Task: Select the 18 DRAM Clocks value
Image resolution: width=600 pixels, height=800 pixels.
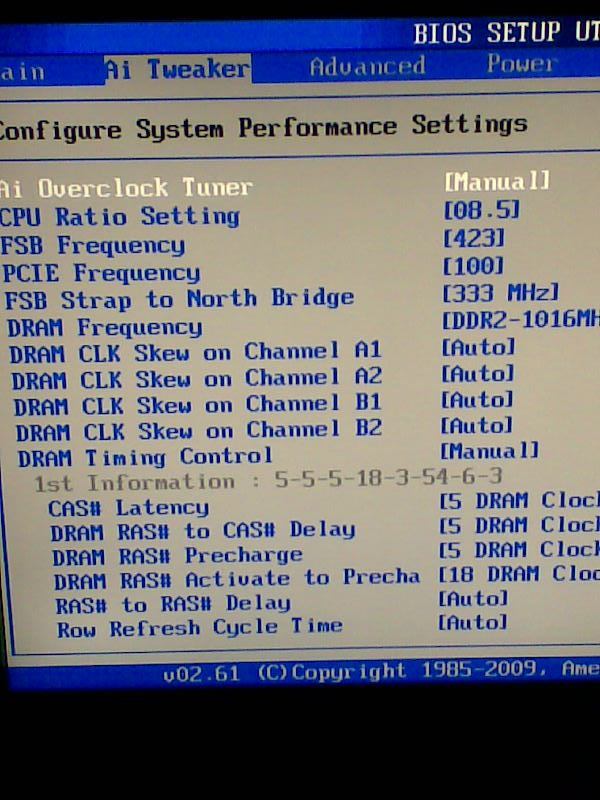Action: point(519,574)
